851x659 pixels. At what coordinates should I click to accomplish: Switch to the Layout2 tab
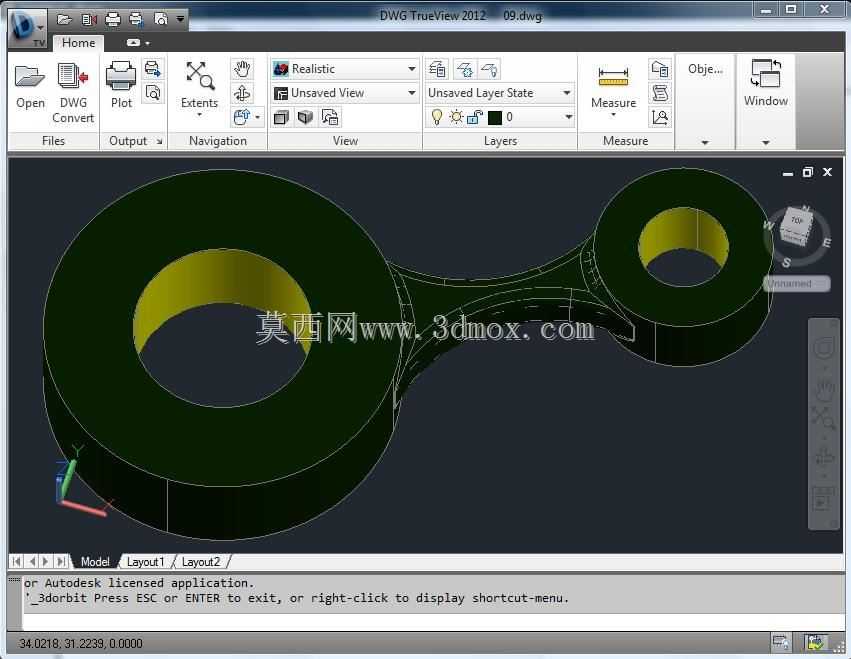coord(201,562)
